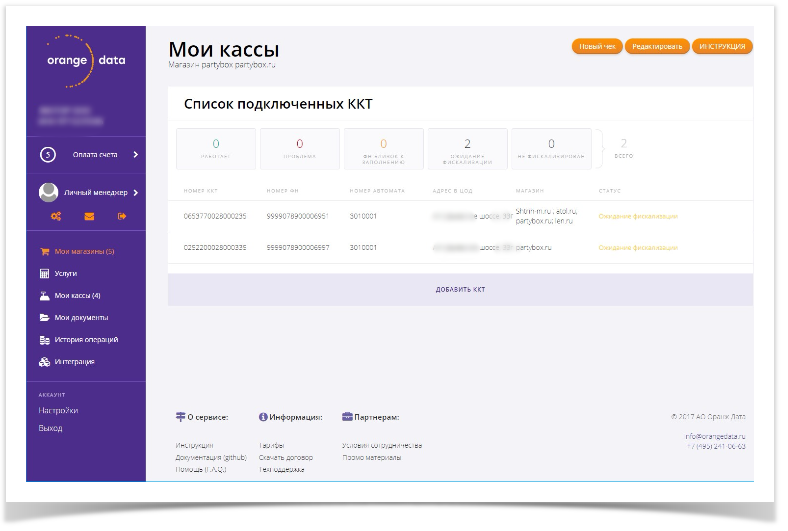788x531 pixels.
Task: Click the ИНСТРУКЦИЯ button
Action: click(721, 46)
